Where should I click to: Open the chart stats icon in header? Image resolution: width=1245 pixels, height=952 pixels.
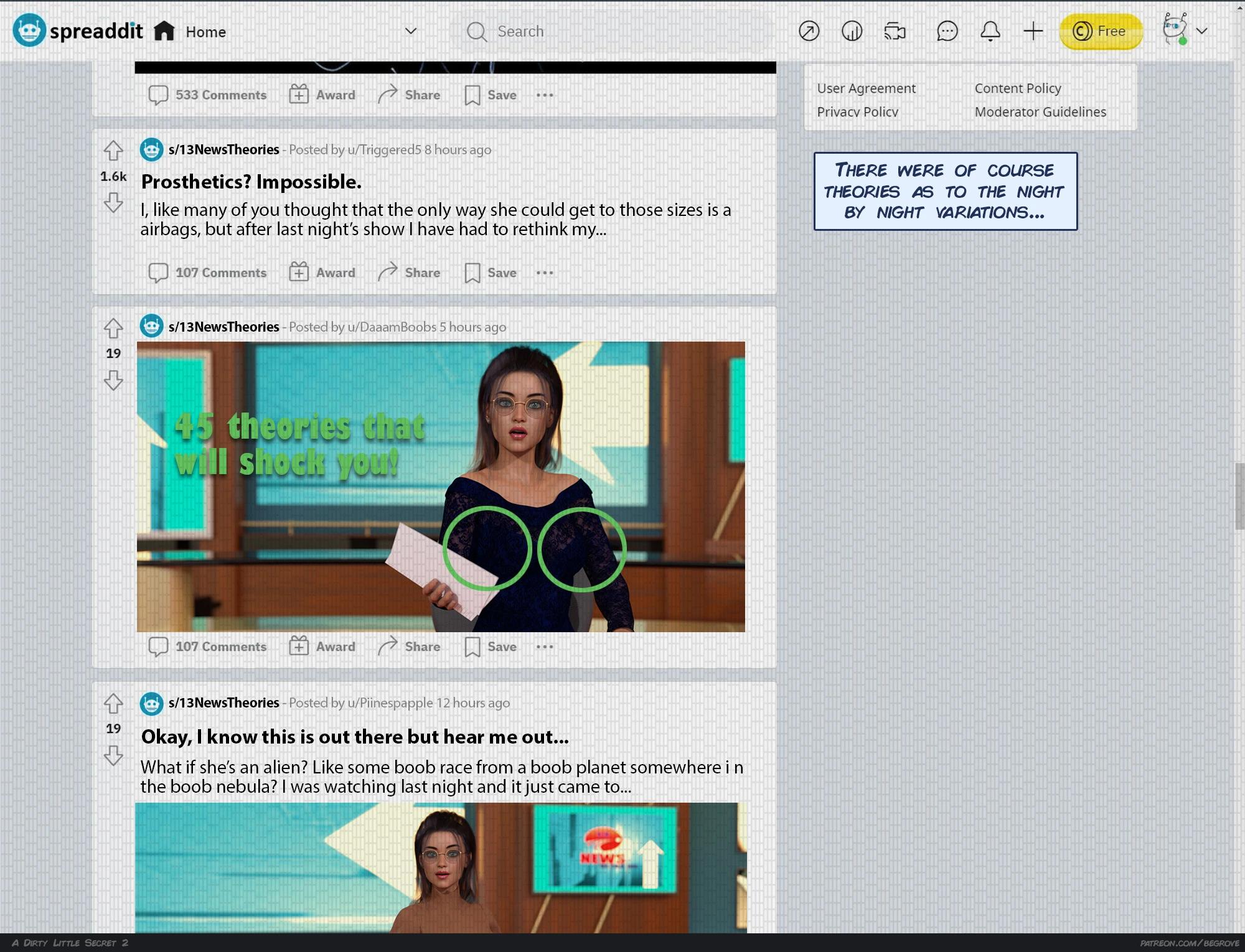(852, 31)
